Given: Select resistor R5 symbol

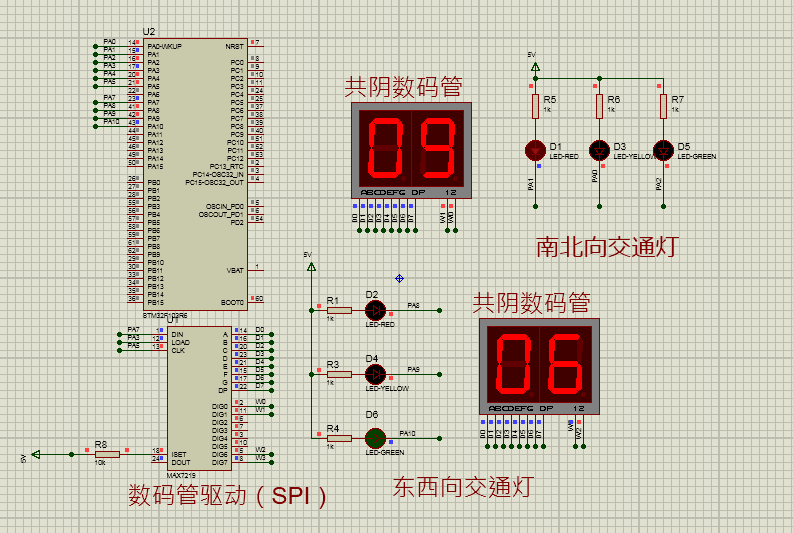Looking at the screenshot, I should [535, 106].
